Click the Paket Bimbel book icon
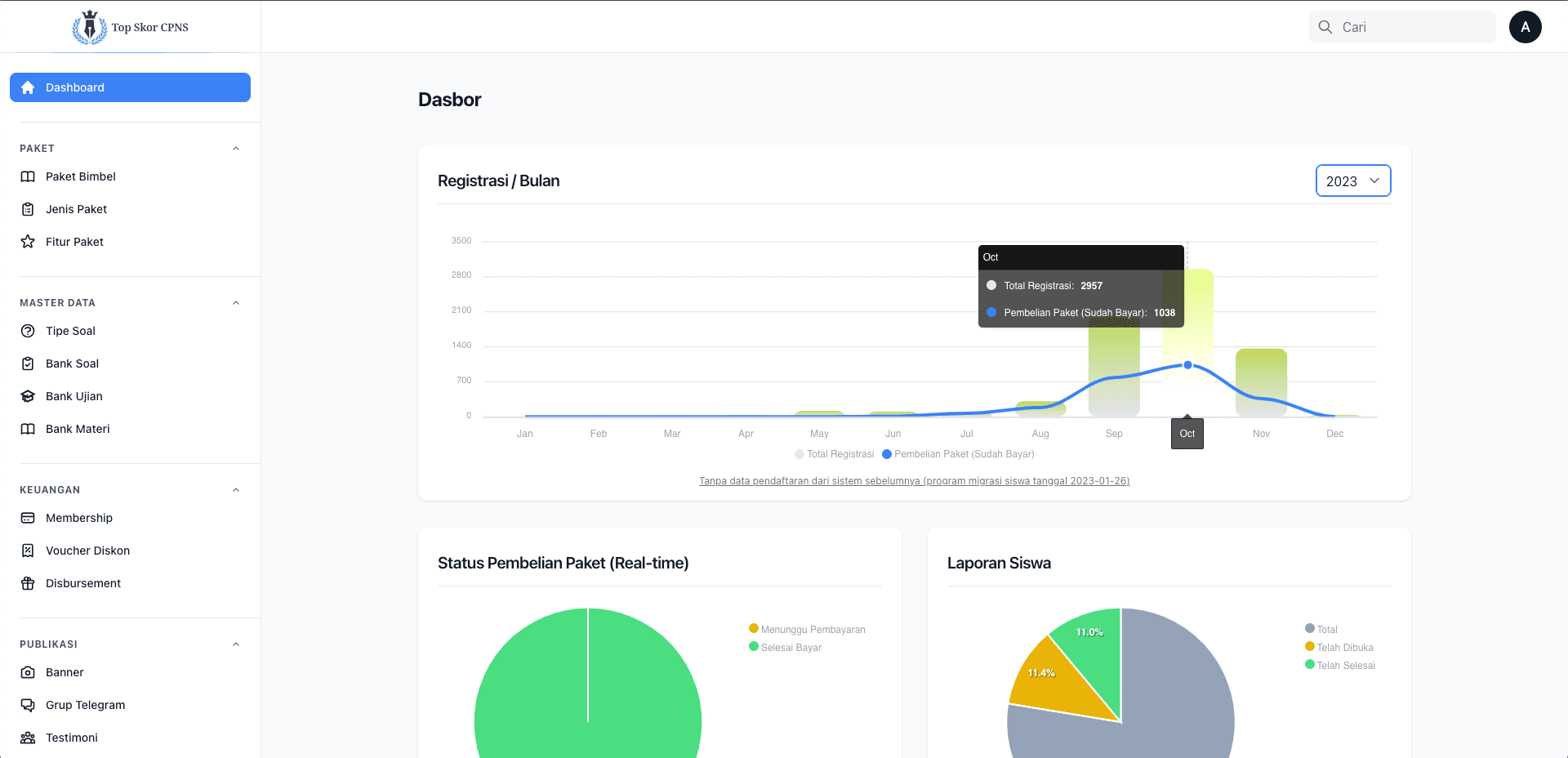Viewport: 1568px width, 758px height. click(28, 176)
